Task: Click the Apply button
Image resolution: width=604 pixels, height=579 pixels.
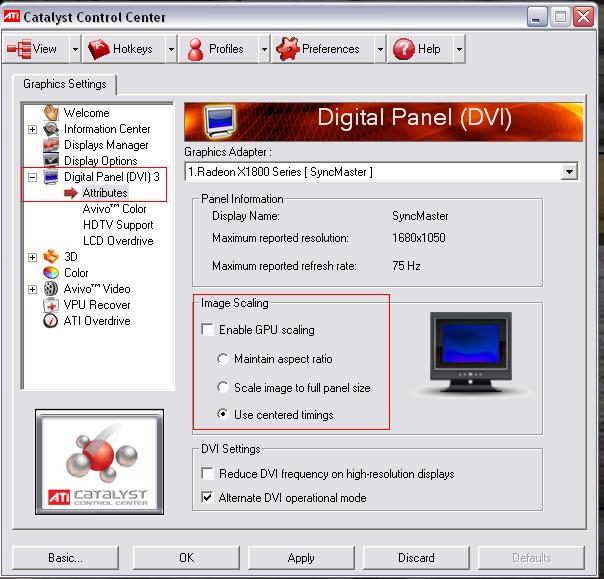Action: point(301,557)
